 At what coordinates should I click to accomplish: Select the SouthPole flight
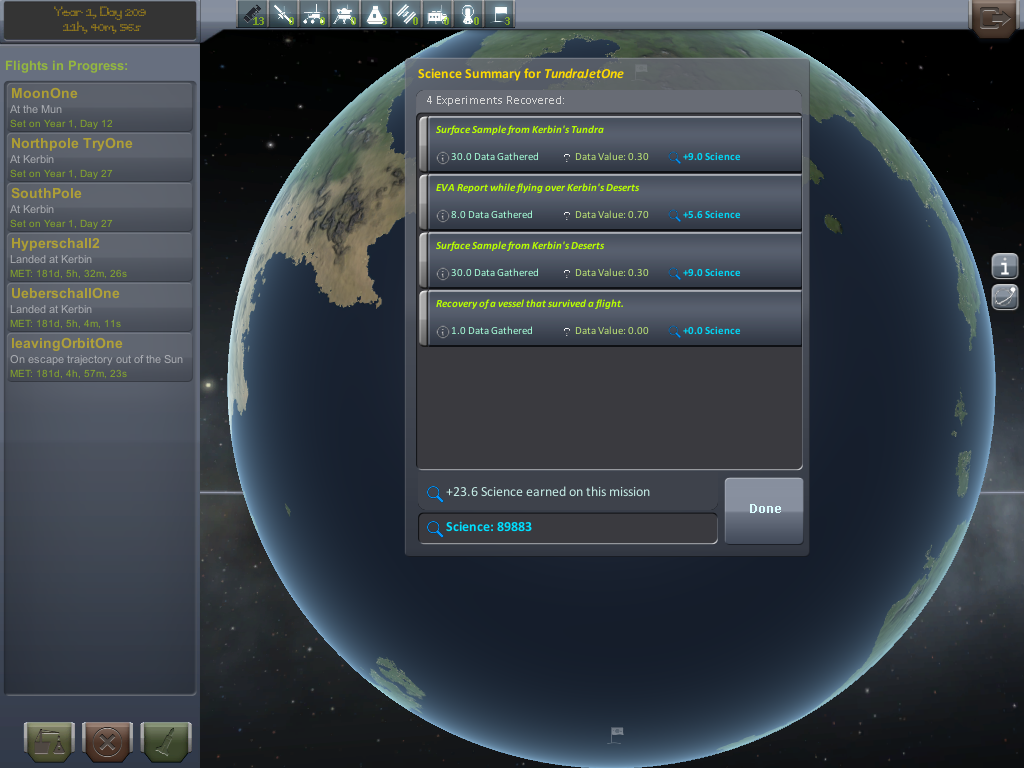99,208
